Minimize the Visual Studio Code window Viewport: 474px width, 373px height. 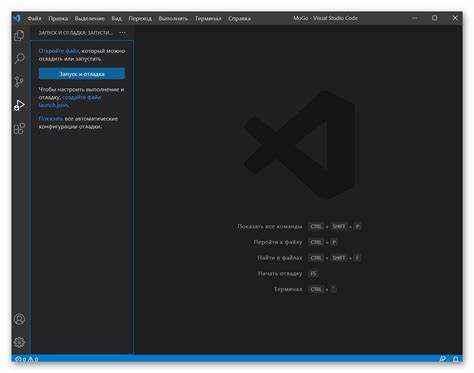tap(415, 18)
